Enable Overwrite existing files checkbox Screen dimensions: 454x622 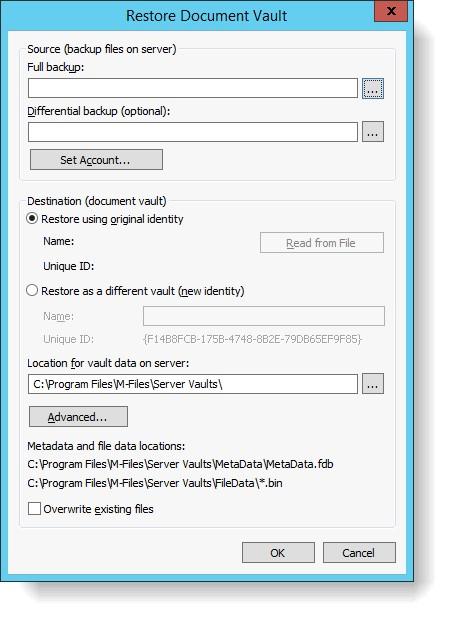coord(34,509)
